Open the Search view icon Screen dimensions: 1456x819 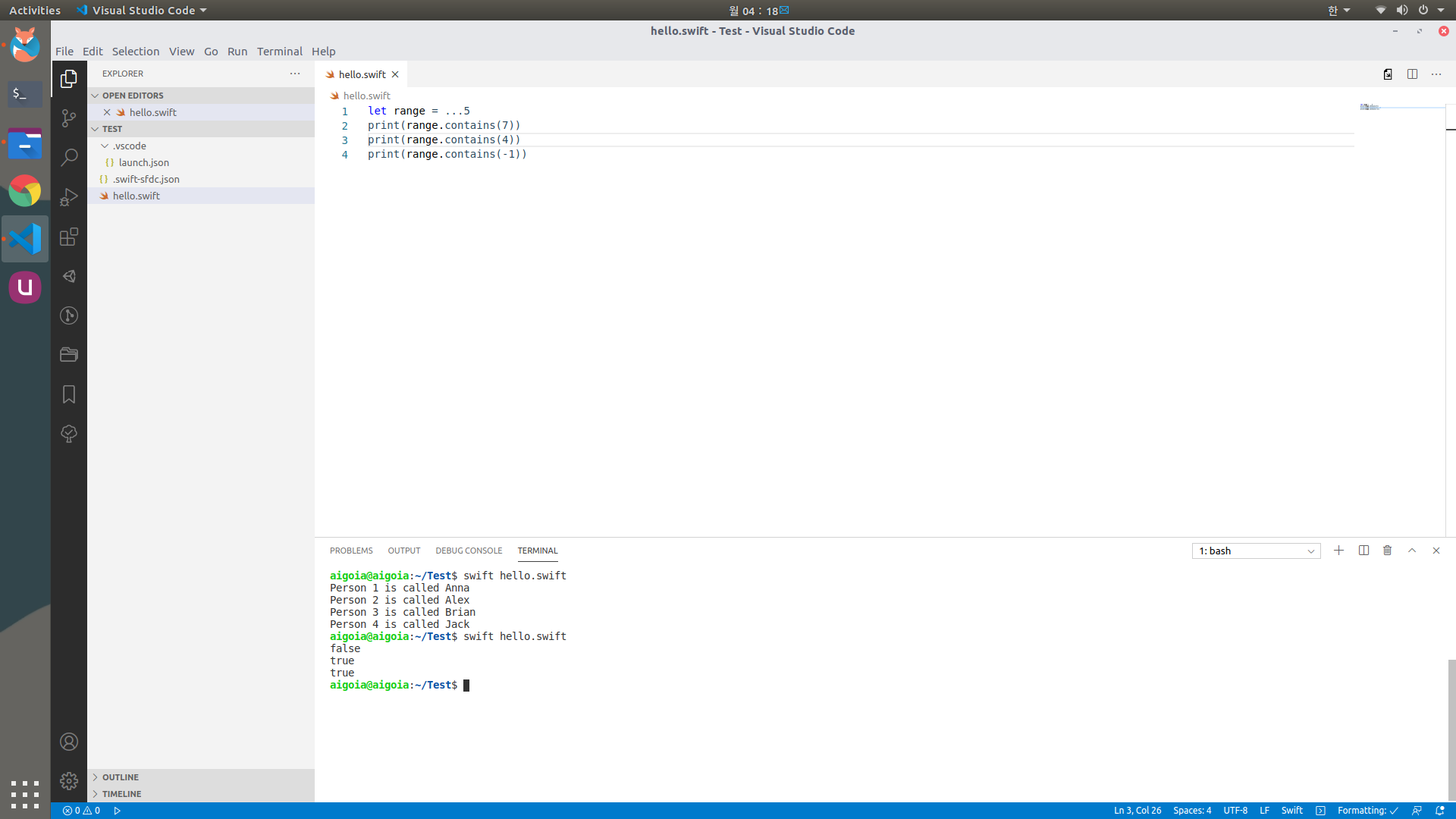click(69, 157)
